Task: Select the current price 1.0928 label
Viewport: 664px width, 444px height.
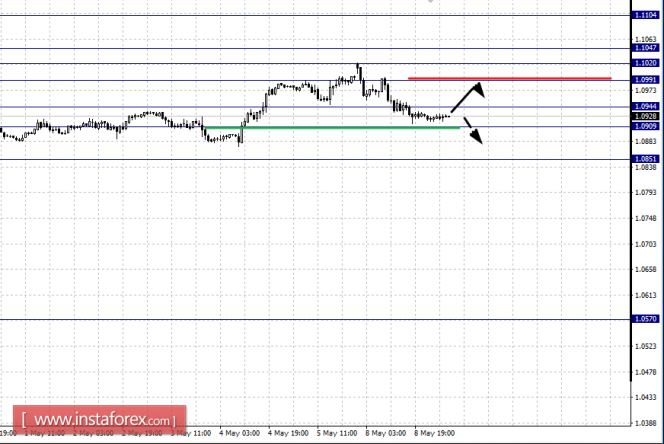Action: tap(645, 116)
